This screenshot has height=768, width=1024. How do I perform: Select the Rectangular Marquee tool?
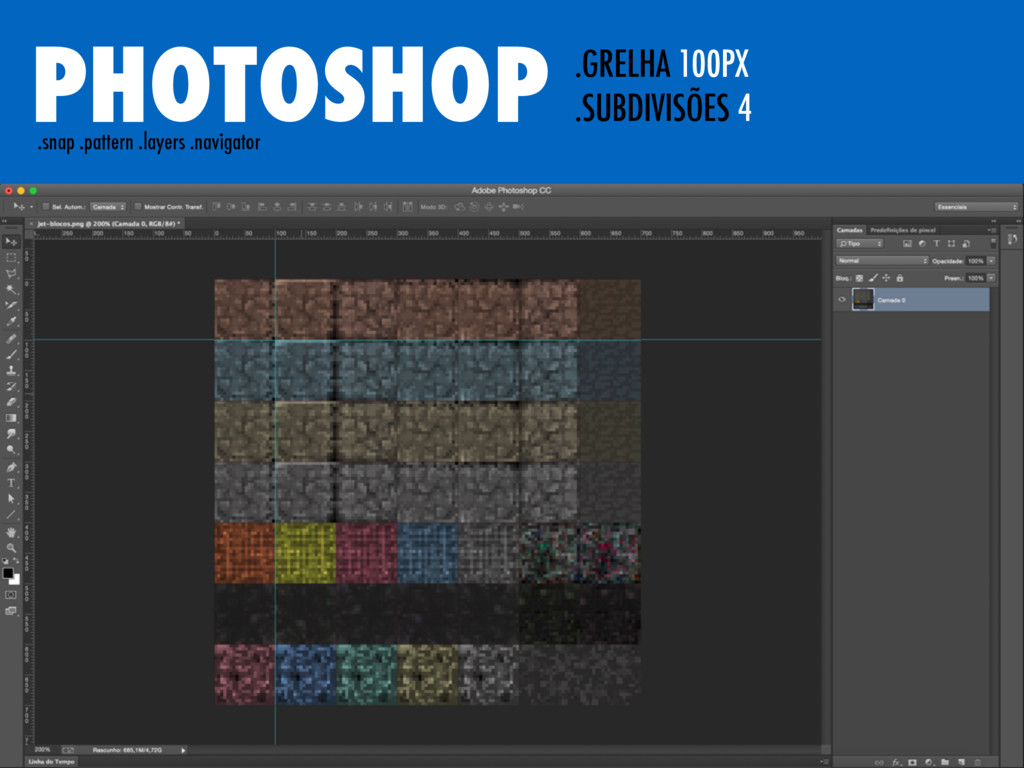click(11, 258)
